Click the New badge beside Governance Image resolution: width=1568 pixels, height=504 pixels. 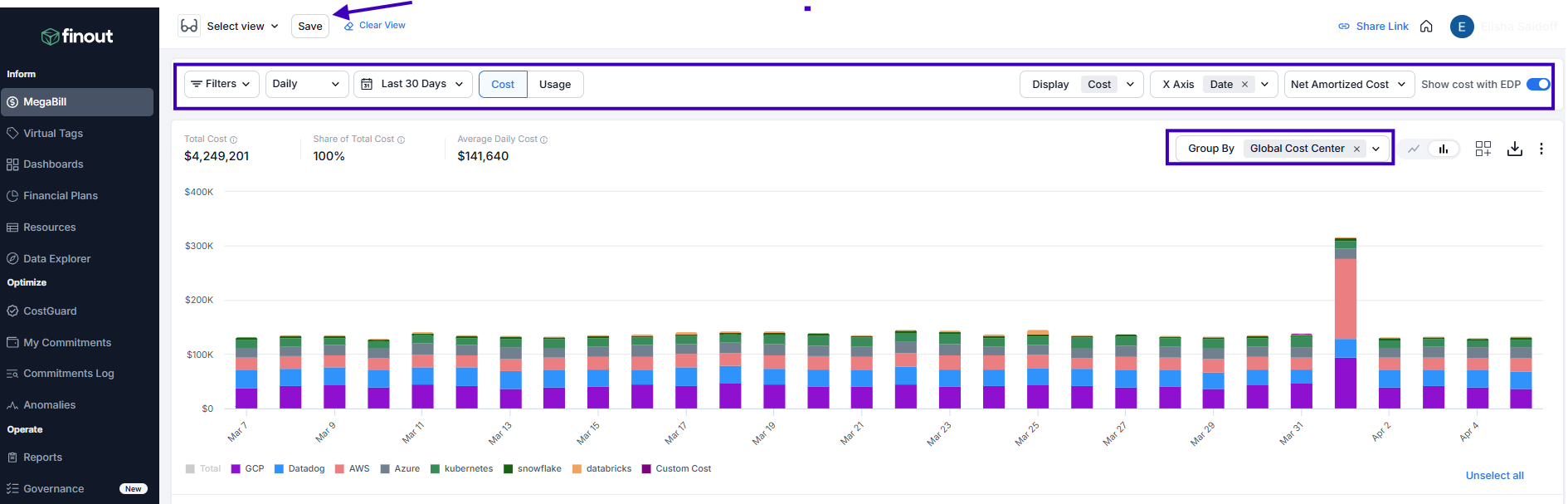click(x=134, y=489)
